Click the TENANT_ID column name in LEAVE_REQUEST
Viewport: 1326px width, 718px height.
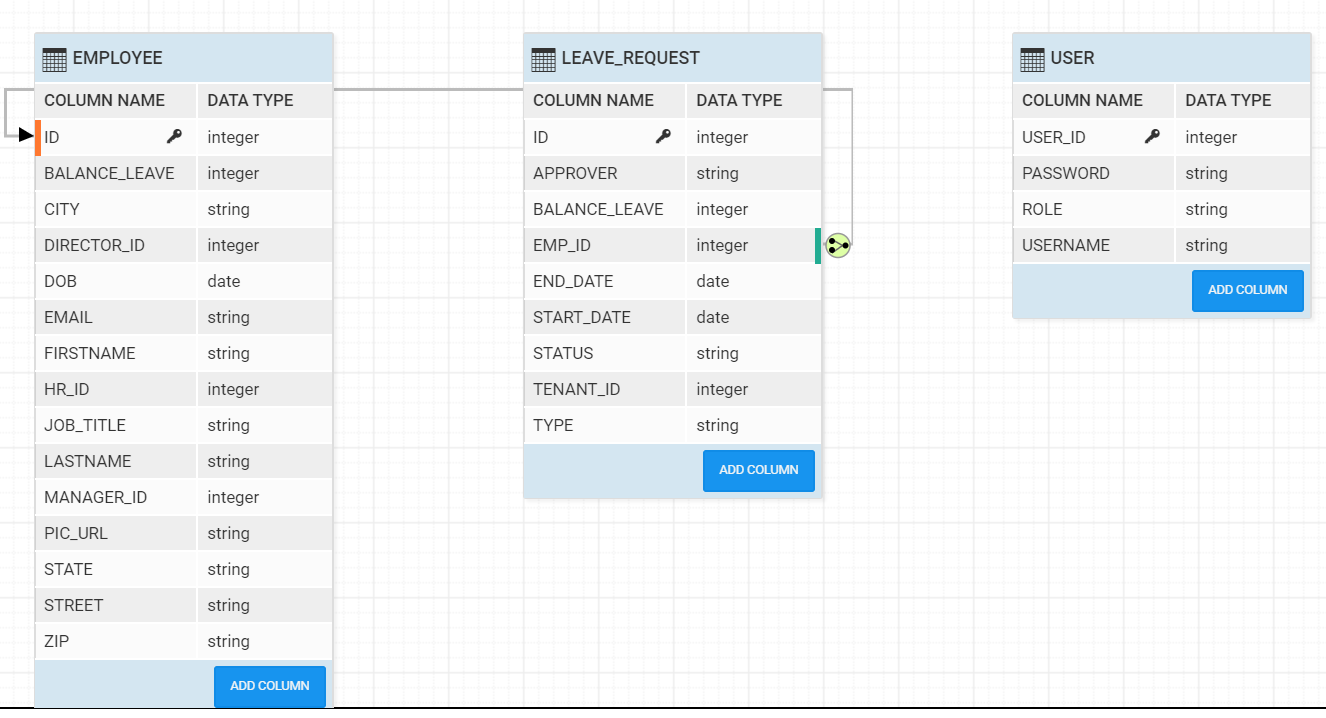(x=576, y=389)
